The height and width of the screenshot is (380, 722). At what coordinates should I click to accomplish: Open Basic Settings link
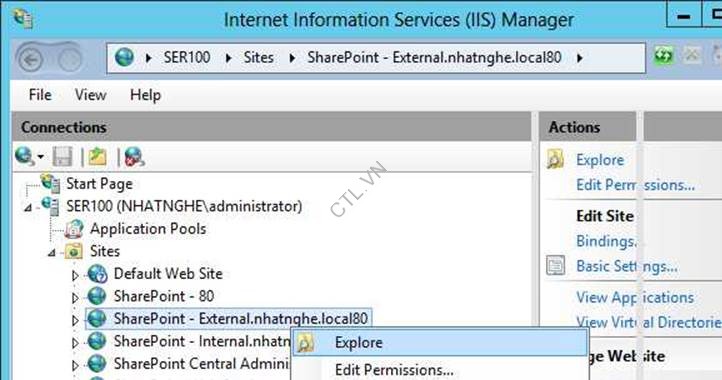627,266
